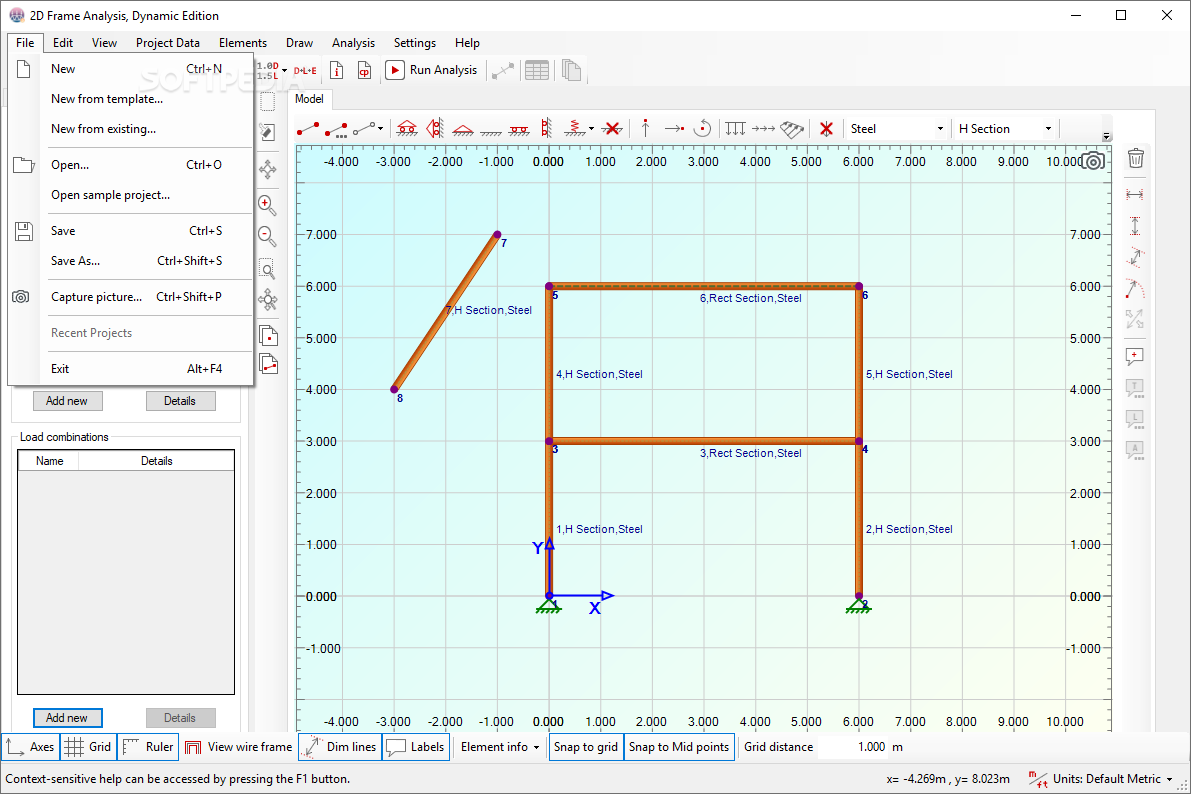Select the horizontal point load arrow tool
Screen dimensions: 1191x794
[x=674, y=128]
